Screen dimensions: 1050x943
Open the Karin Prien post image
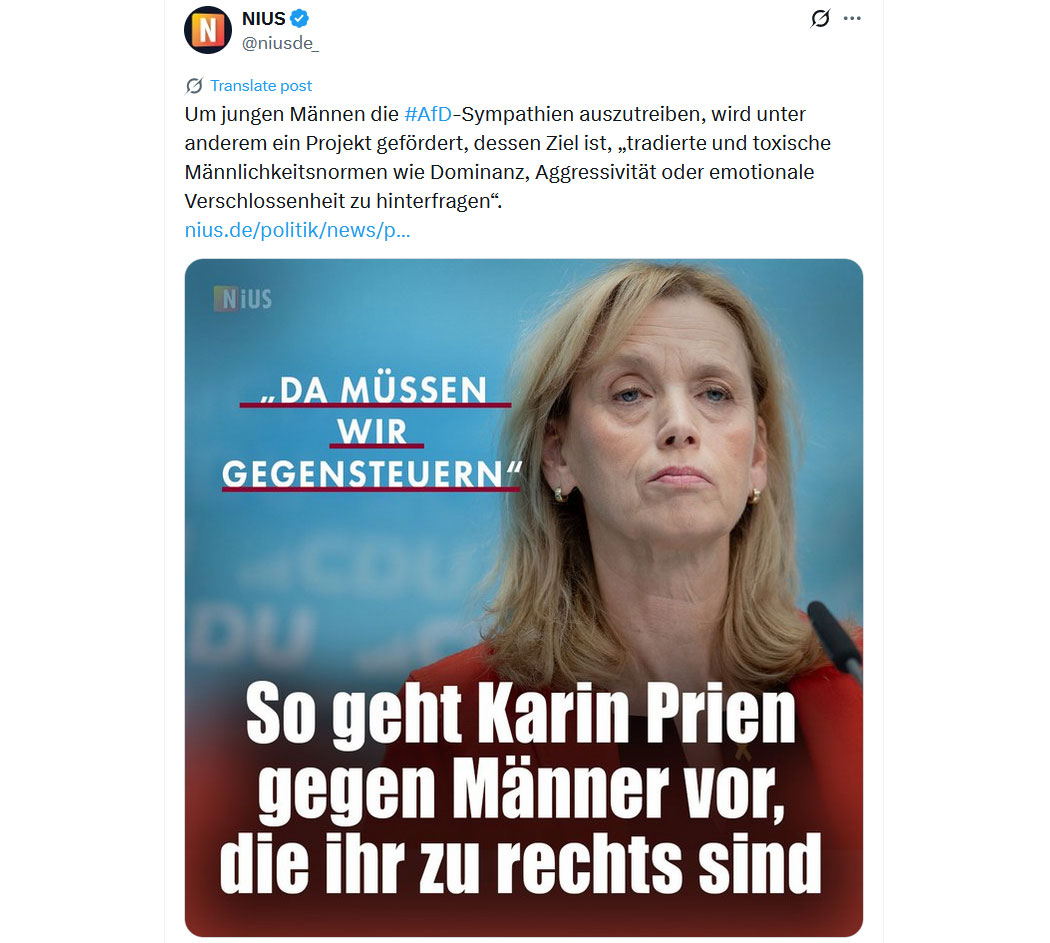524,597
